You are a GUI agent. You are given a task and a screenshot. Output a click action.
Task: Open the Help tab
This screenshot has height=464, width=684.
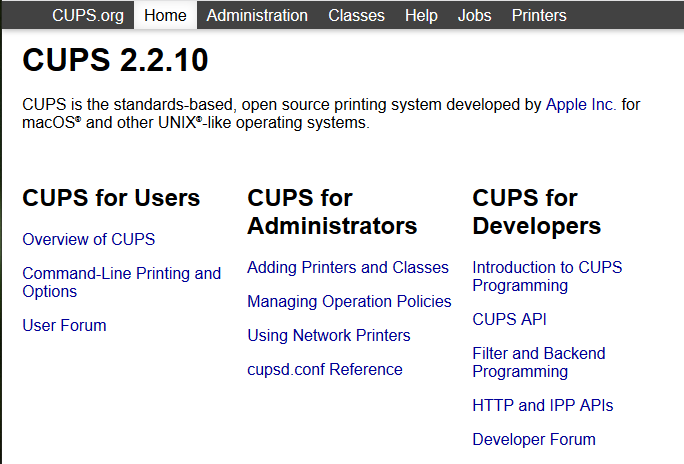tap(421, 15)
